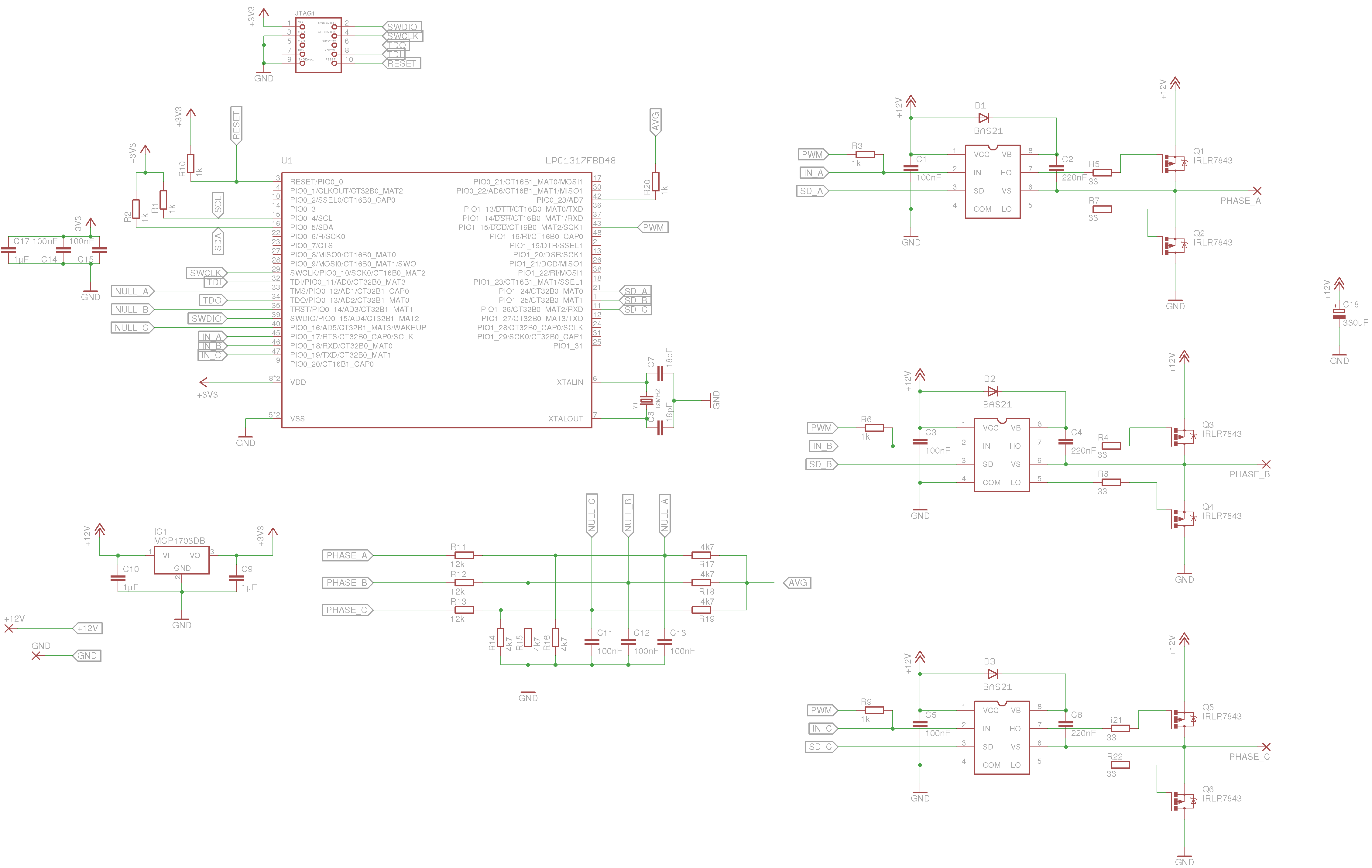The image size is (1372, 868).
Task: Click the PHASE_A input label before R11
Action: coord(348,556)
